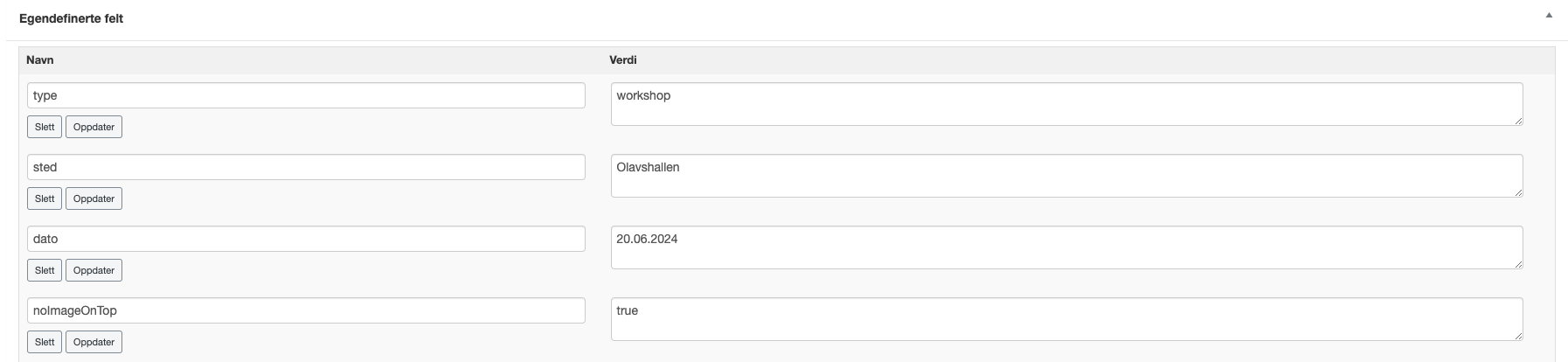Delete the sted custom field
Image resolution: width=1568 pixels, height=362 pixels.
point(45,198)
